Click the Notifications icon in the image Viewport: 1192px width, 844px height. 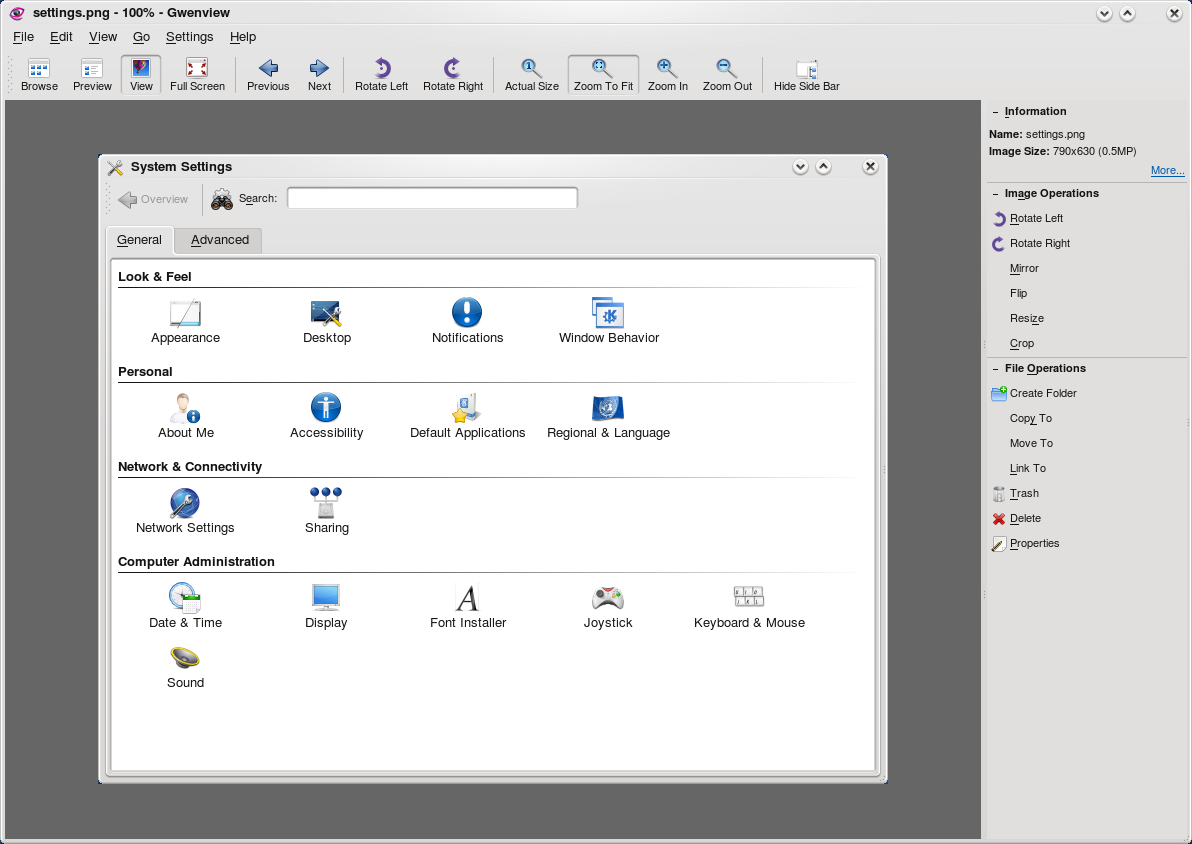coord(467,322)
